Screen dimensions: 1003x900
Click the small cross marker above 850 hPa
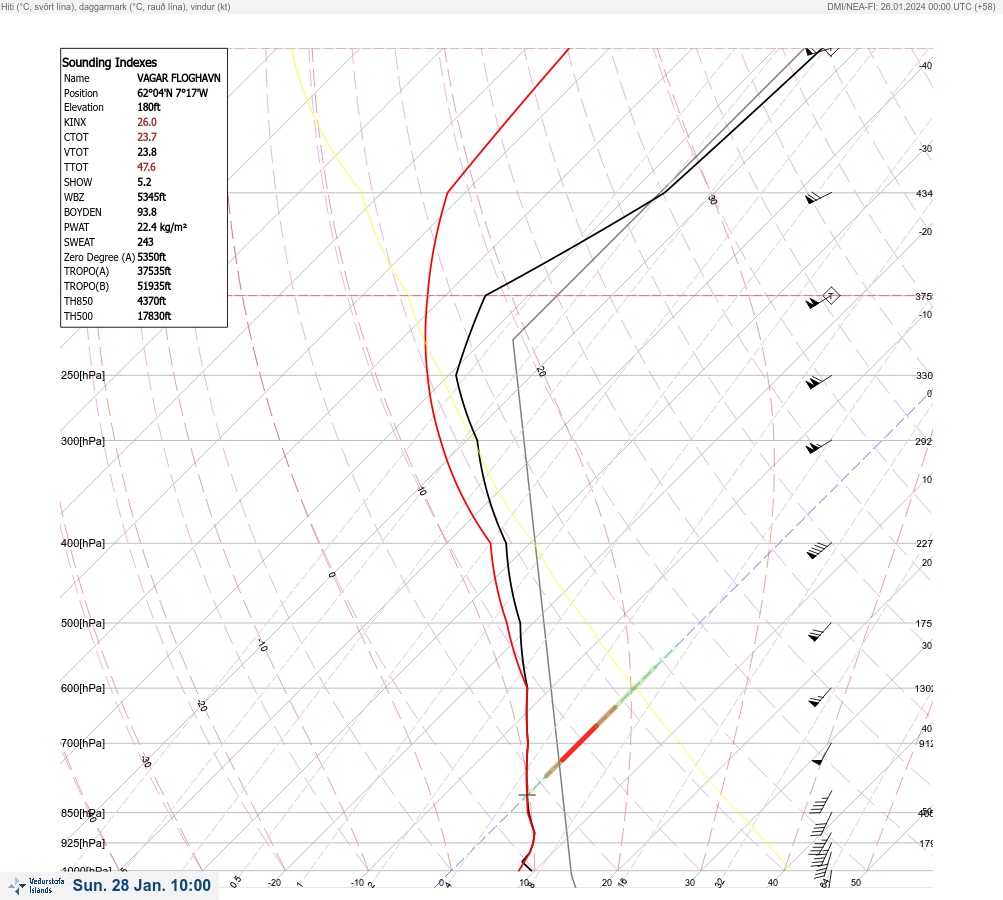[526, 794]
